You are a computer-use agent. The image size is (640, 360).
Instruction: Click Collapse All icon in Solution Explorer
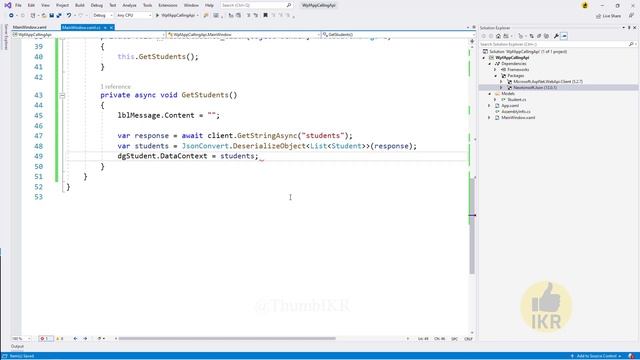pyautogui.click(x=539, y=36)
